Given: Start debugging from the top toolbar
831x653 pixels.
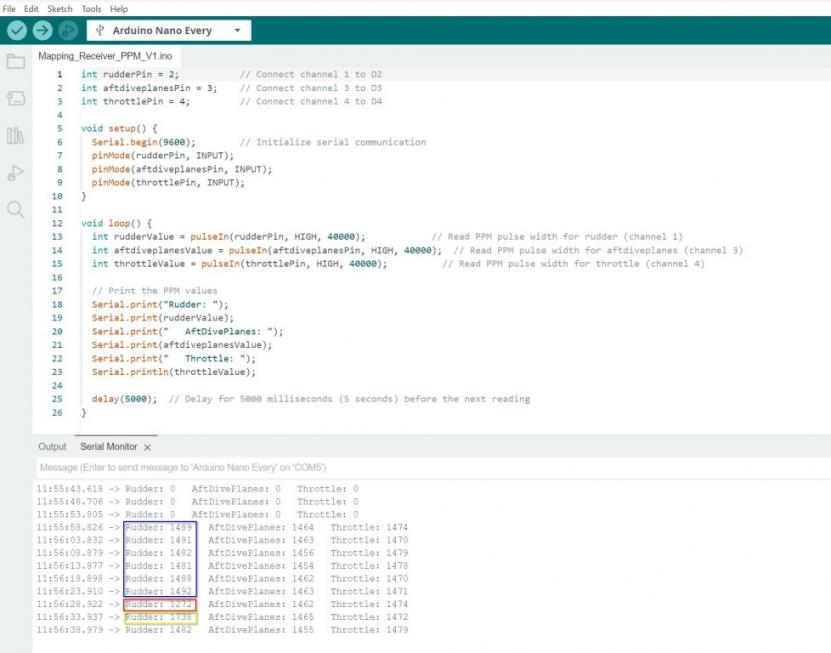Looking at the screenshot, I should pos(69,31).
